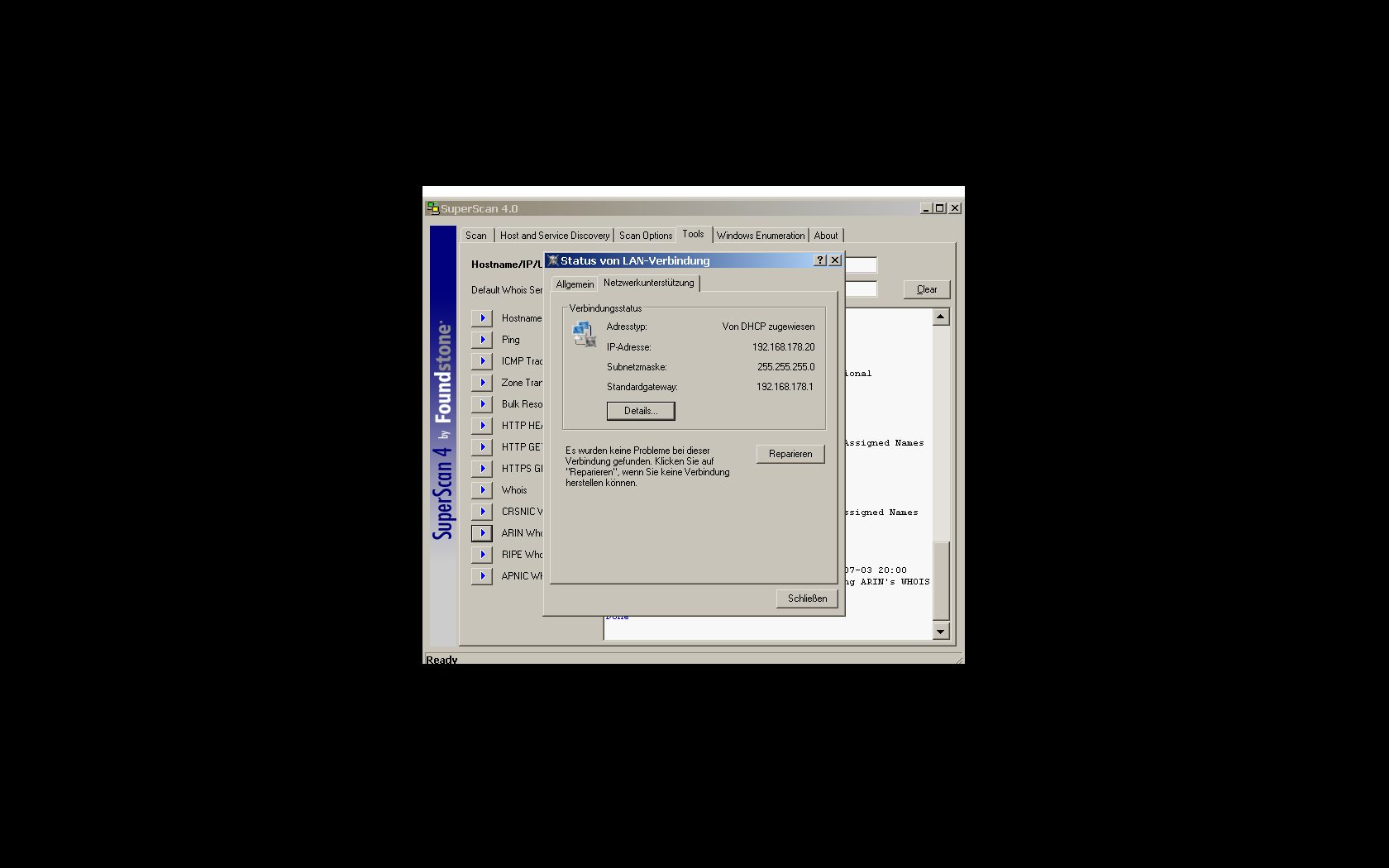Click the gateway value 192.168.178.1
The width and height of the screenshot is (1389, 868).
click(785, 387)
